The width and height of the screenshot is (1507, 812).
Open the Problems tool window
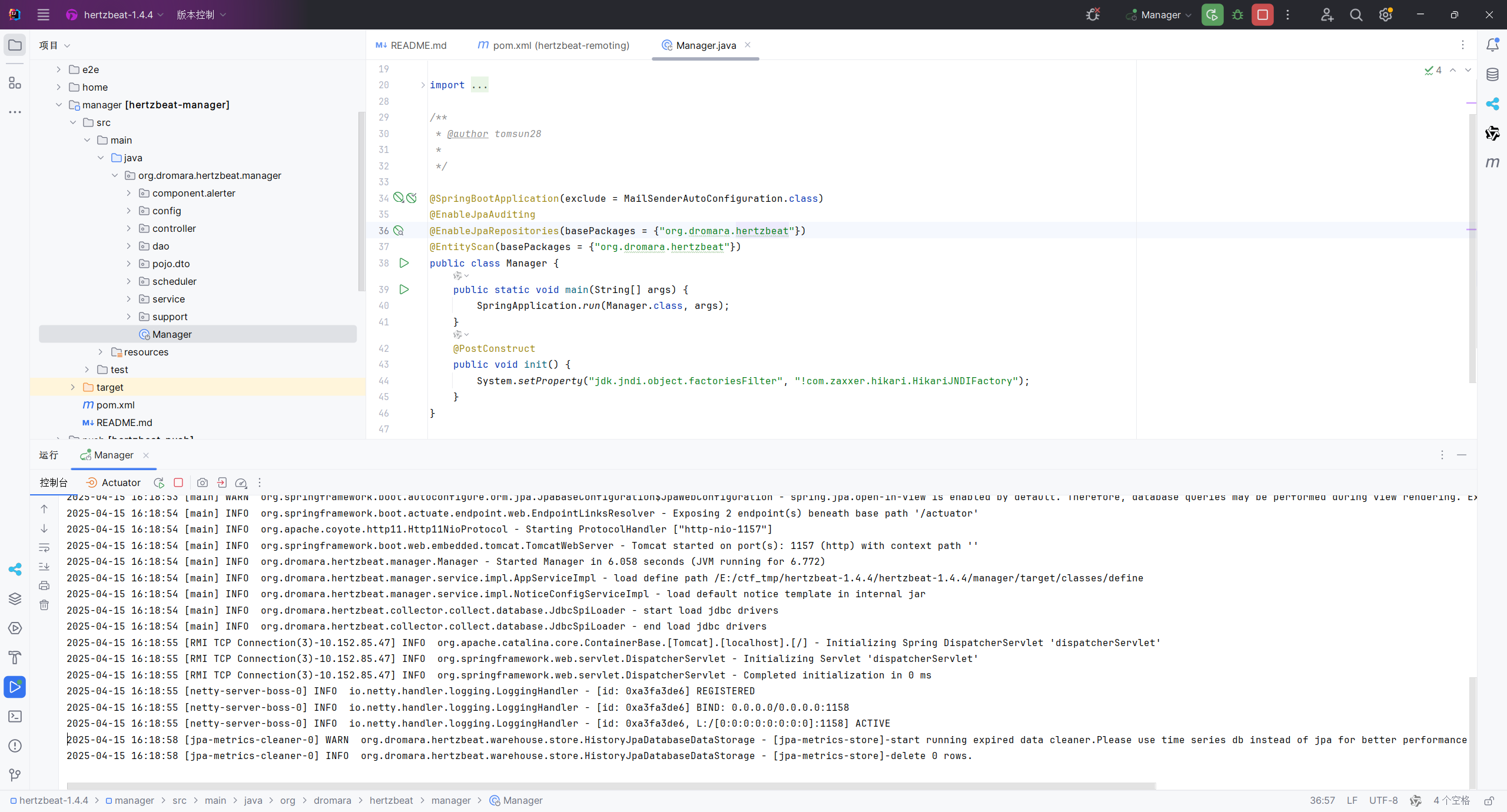tap(15, 746)
